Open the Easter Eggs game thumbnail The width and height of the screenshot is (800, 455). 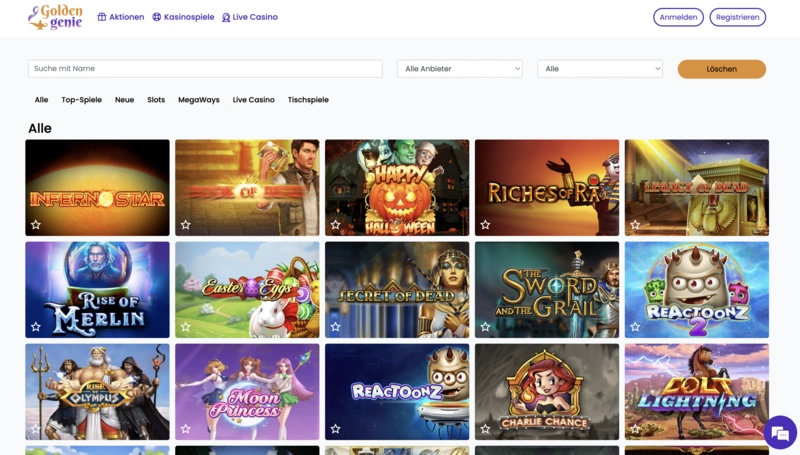point(247,290)
